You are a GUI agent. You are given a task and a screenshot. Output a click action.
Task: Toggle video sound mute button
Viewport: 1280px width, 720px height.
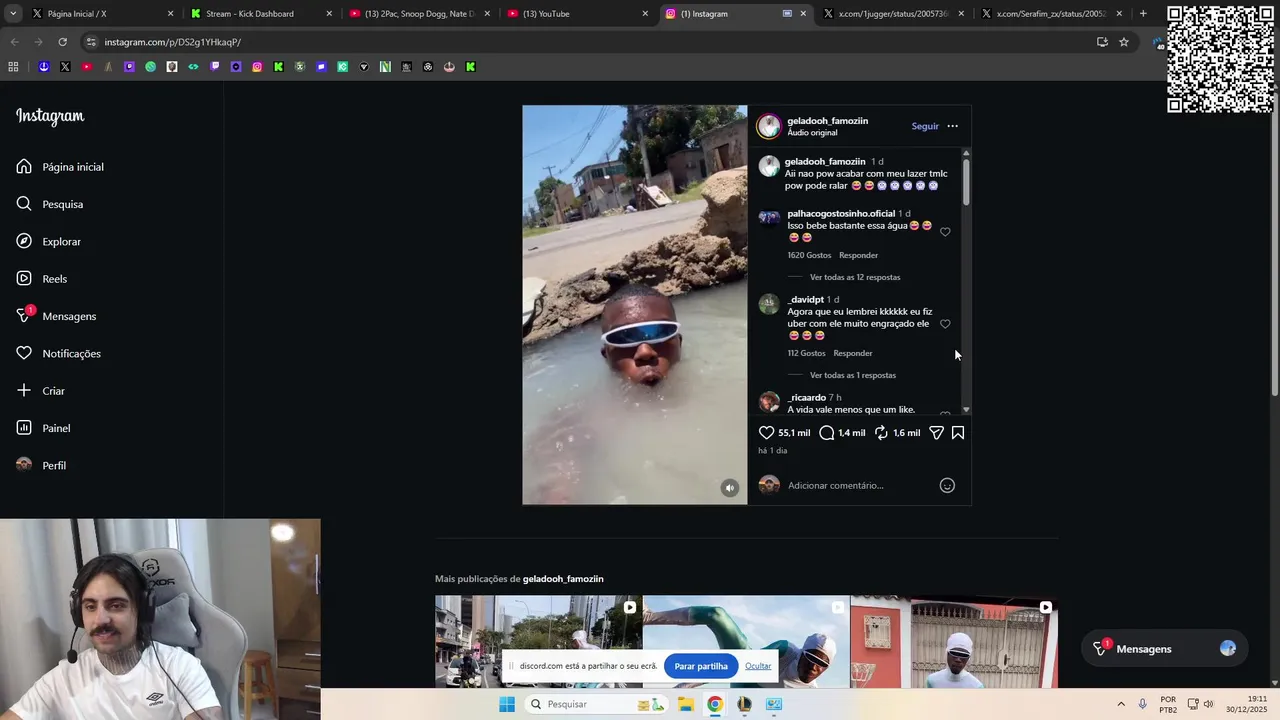click(x=730, y=488)
